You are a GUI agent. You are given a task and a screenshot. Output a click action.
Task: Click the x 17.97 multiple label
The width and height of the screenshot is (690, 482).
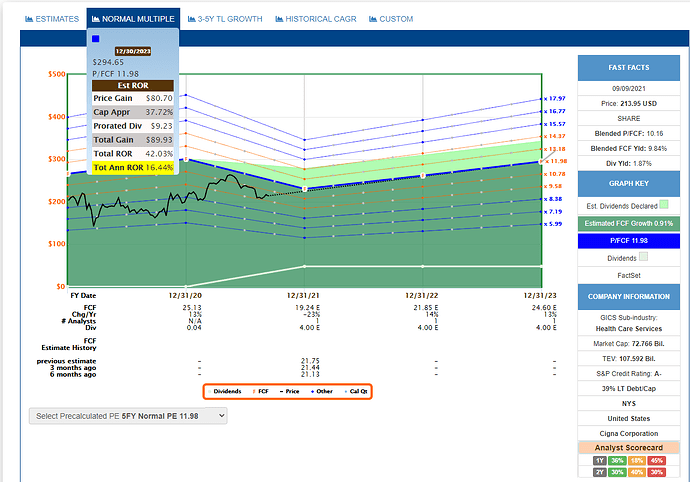pos(554,99)
